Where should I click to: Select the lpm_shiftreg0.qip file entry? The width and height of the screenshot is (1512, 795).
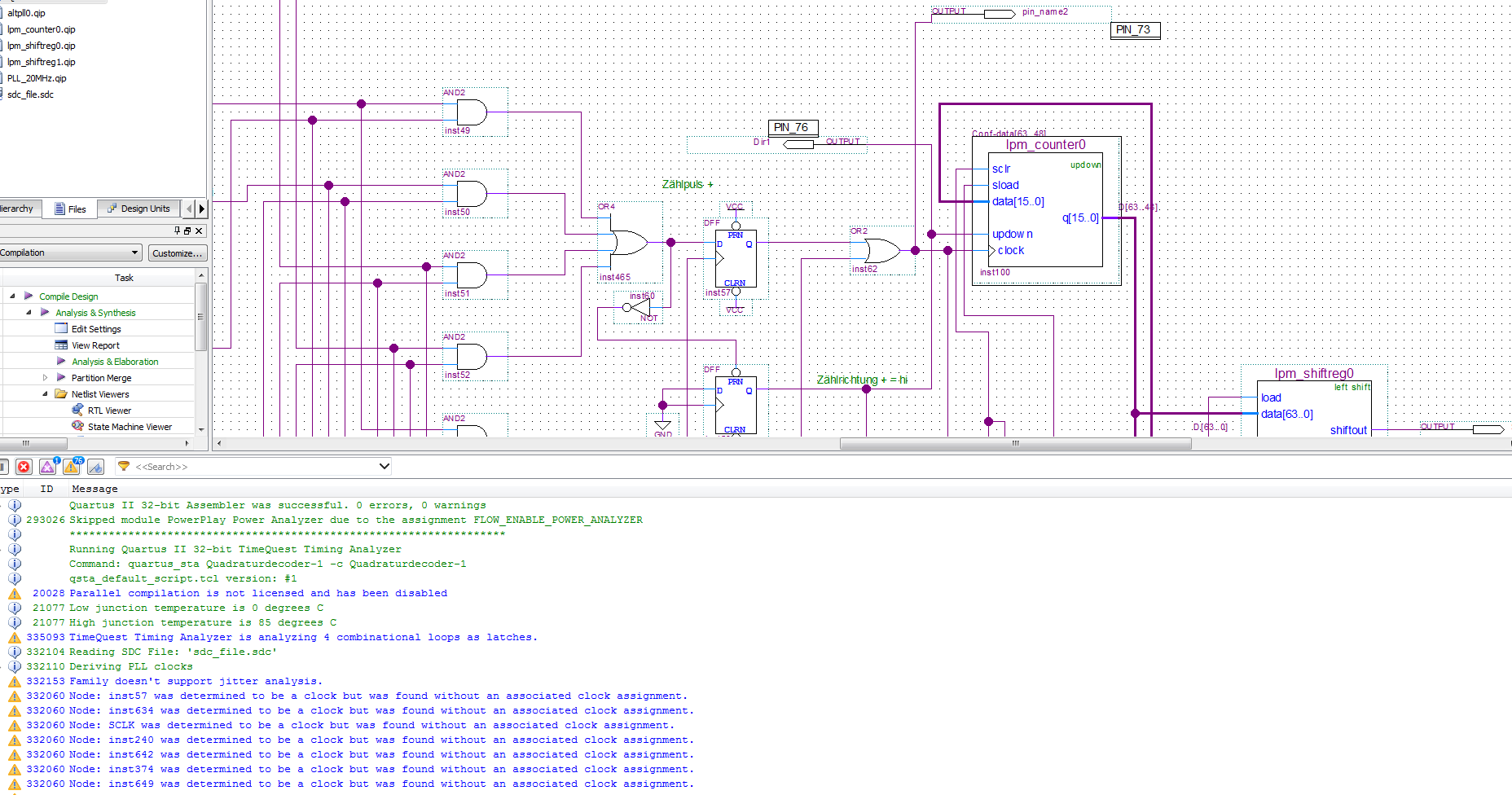(41, 46)
